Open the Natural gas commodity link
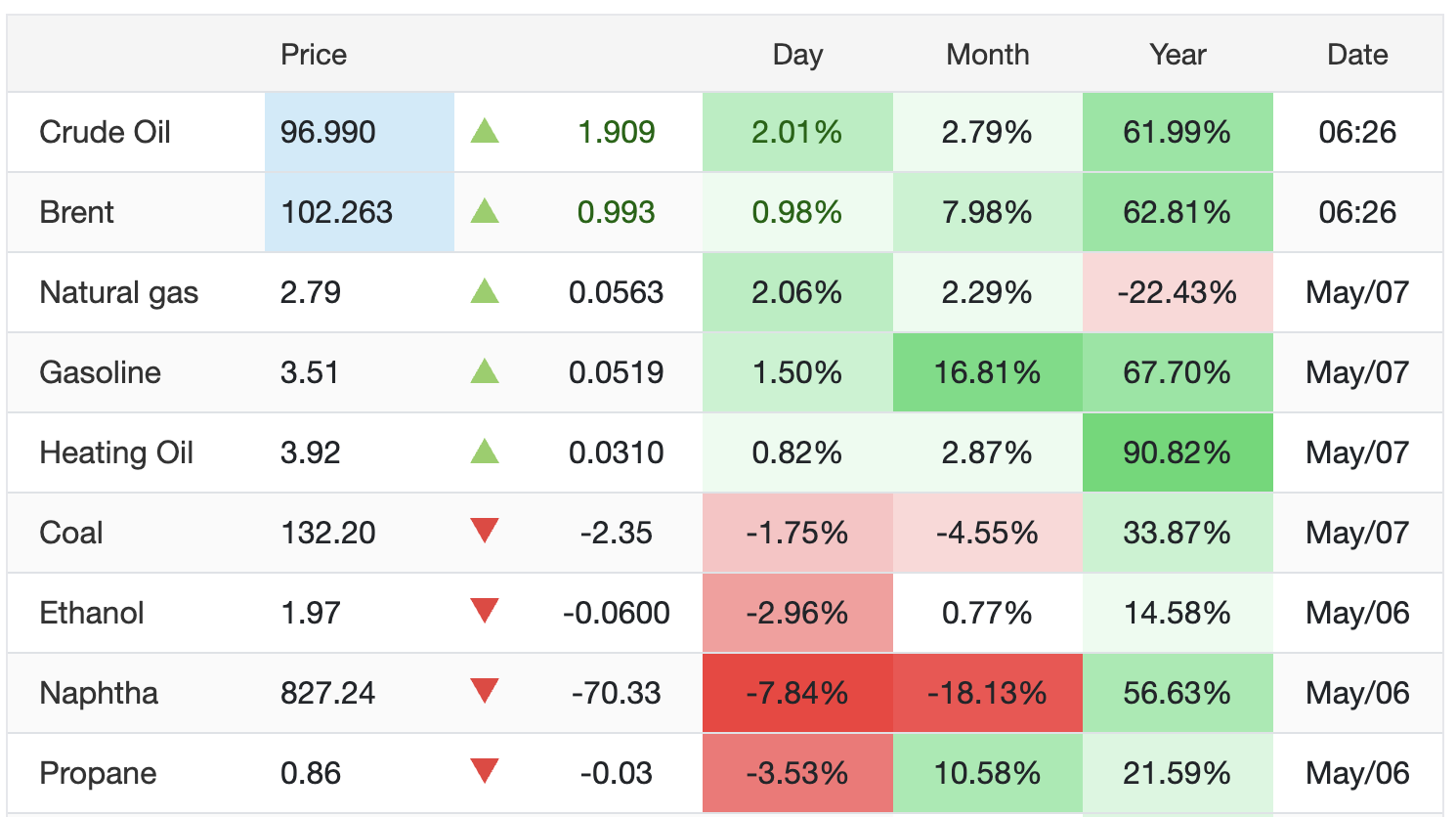Viewport: 1456px width, 817px height. coord(119,292)
